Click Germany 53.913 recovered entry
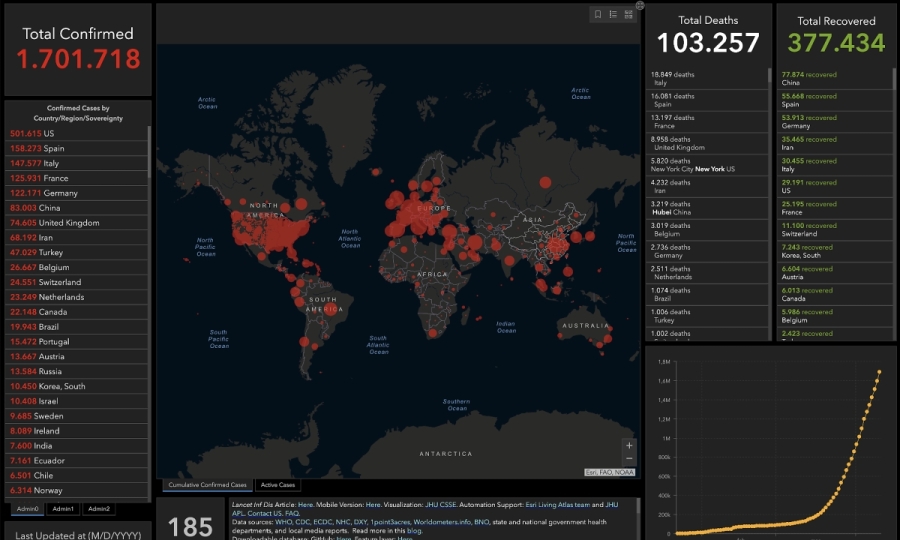The image size is (900, 540). click(835, 122)
